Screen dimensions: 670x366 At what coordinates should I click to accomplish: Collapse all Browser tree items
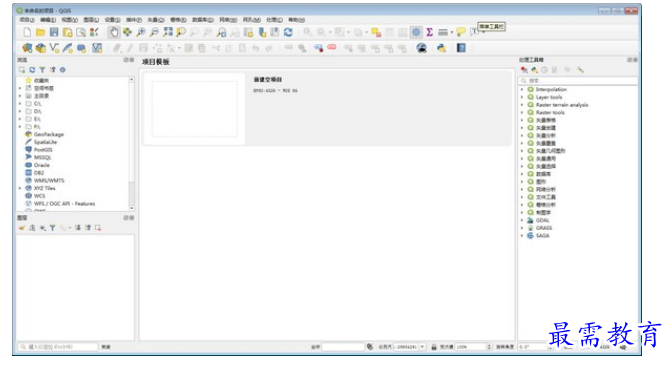53,70
